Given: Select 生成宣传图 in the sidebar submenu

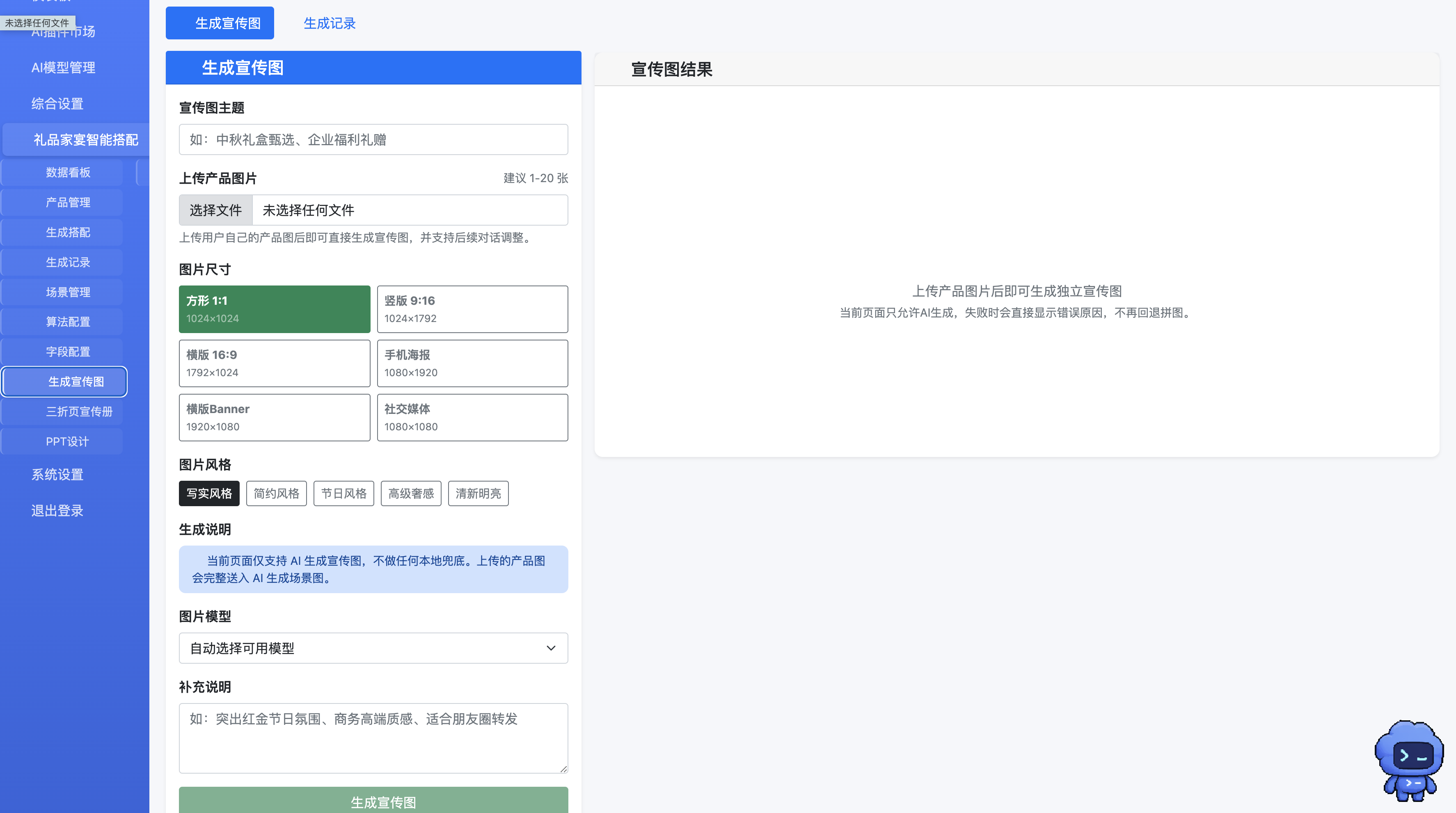Looking at the screenshot, I should click(64, 382).
